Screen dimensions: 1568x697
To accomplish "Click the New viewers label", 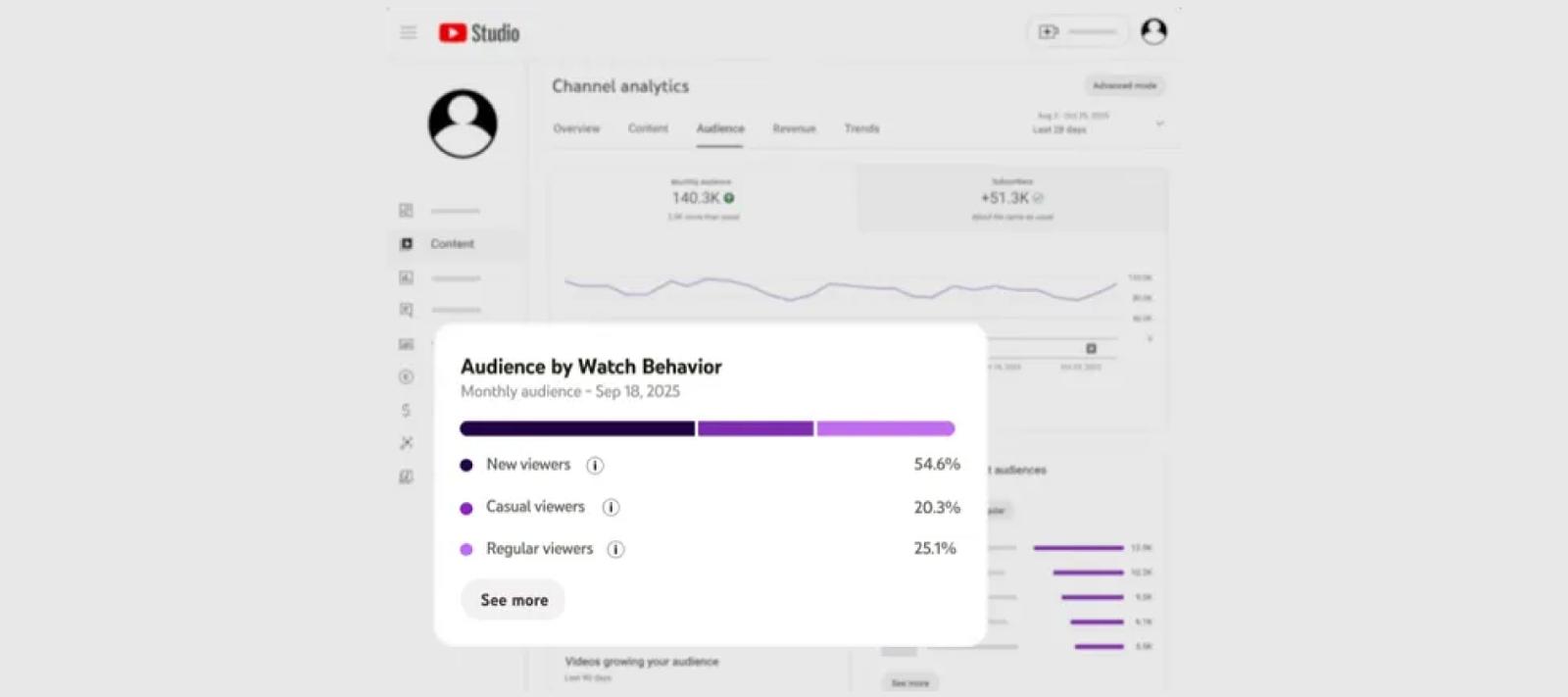I will (x=528, y=465).
